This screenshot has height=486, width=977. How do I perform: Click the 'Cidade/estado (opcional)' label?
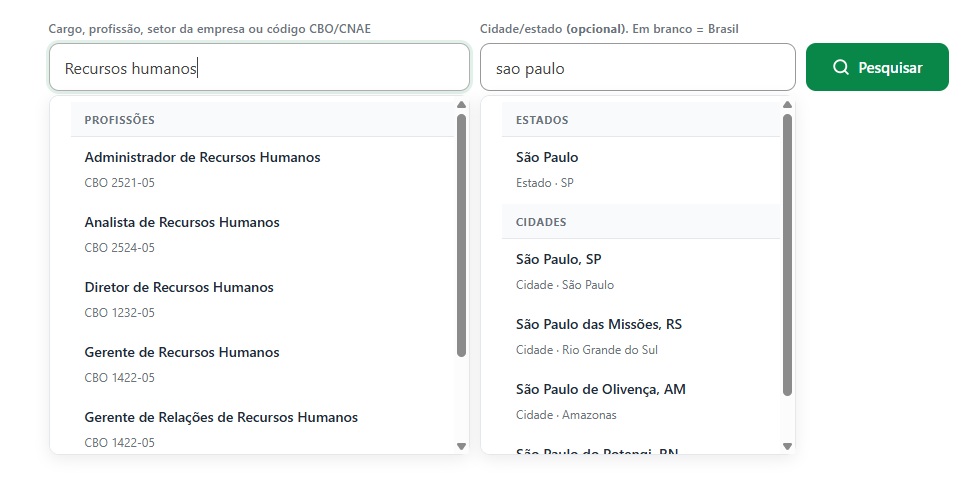(x=609, y=29)
